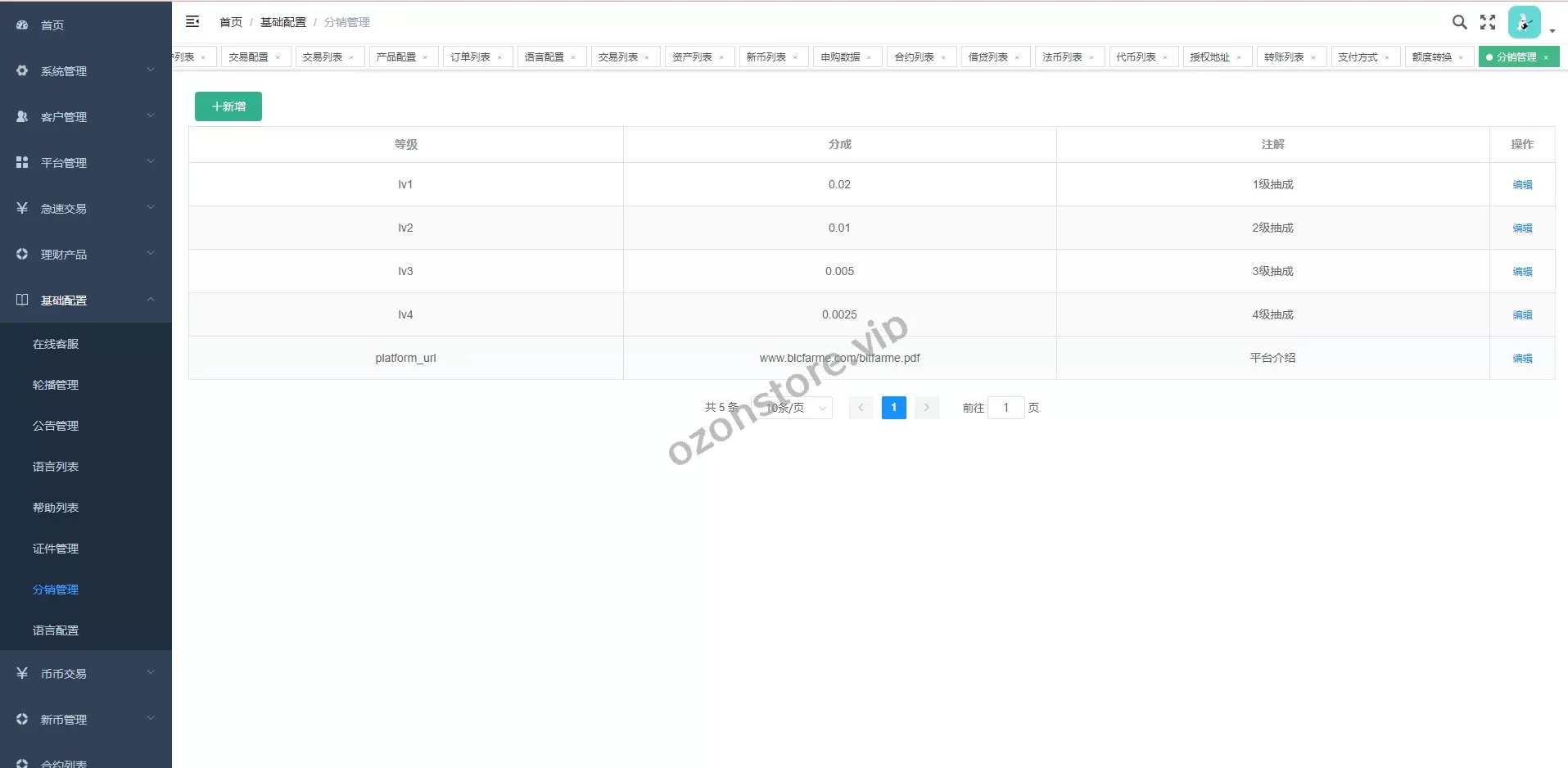Click the 首页 dashboard icon in sidebar
This screenshot has width=1568, height=768.
click(x=22, y=25)
